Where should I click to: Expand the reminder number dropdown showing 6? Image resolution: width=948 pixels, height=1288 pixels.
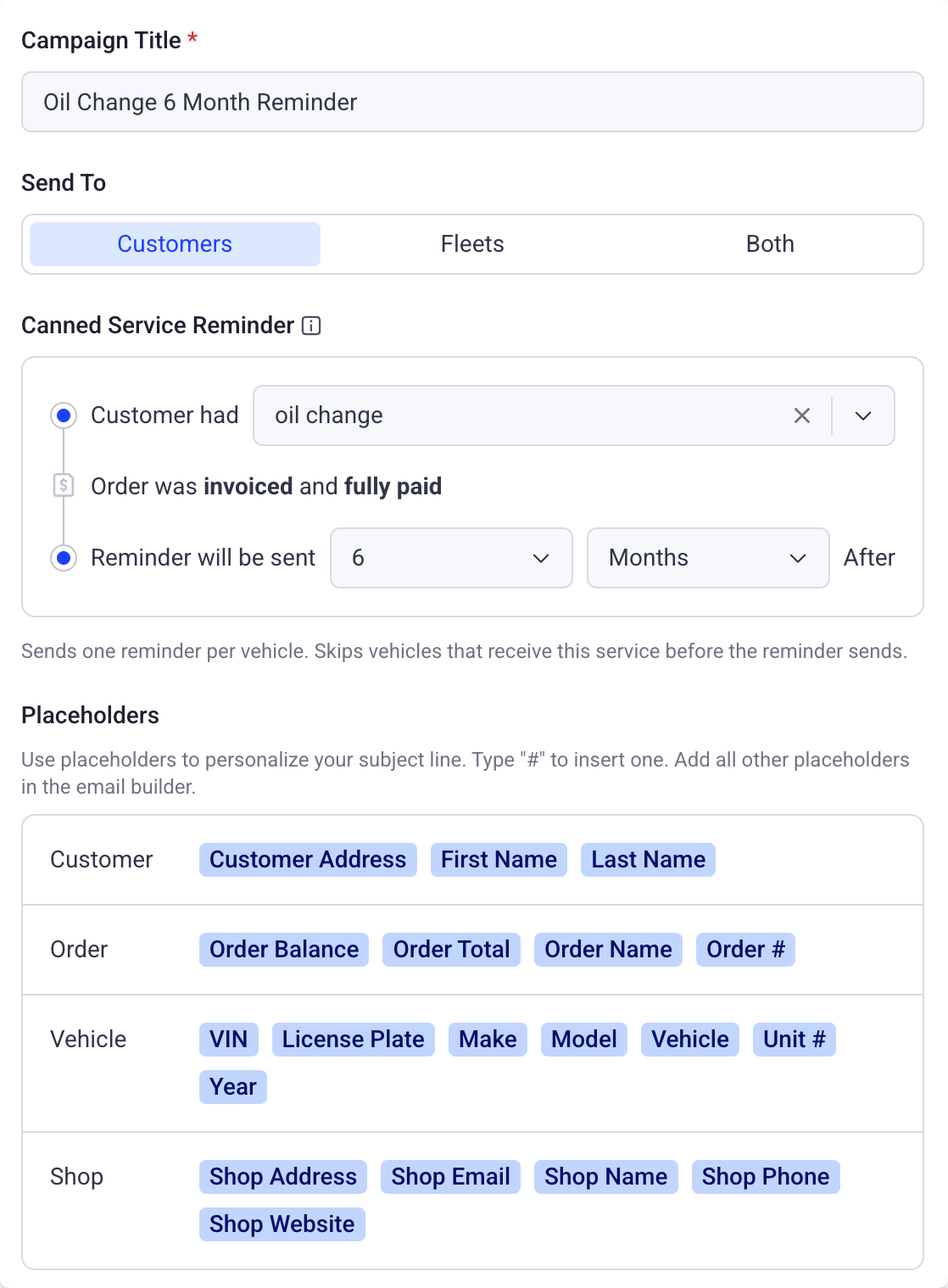(451, 558)
